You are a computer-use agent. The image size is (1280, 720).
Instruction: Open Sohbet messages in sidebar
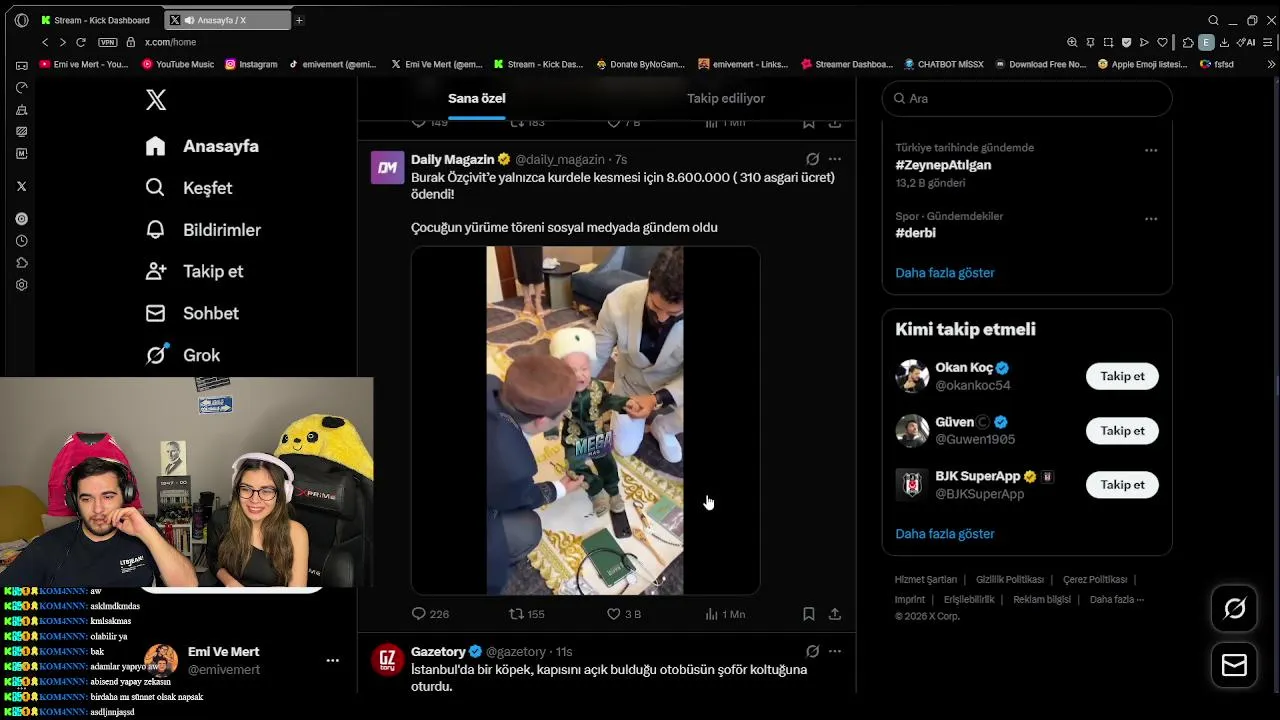click(156, 313)
